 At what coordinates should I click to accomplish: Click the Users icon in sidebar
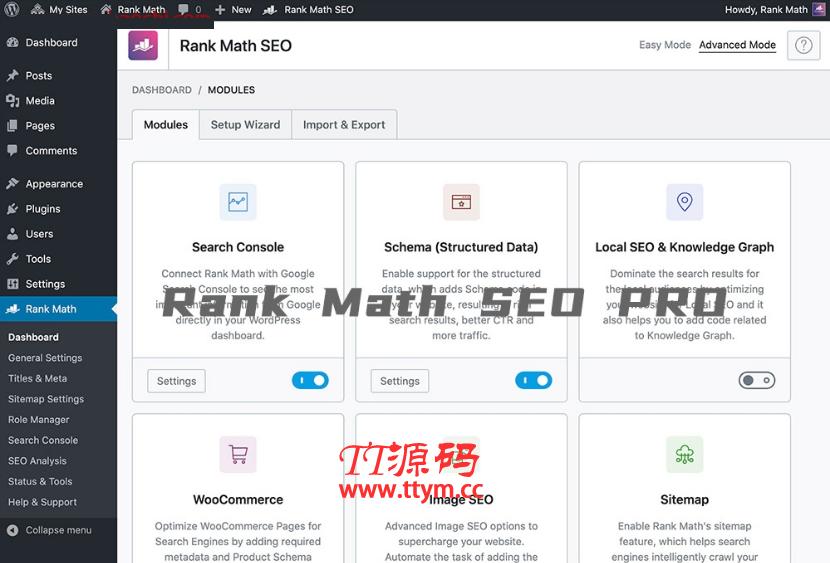[13, 234]
